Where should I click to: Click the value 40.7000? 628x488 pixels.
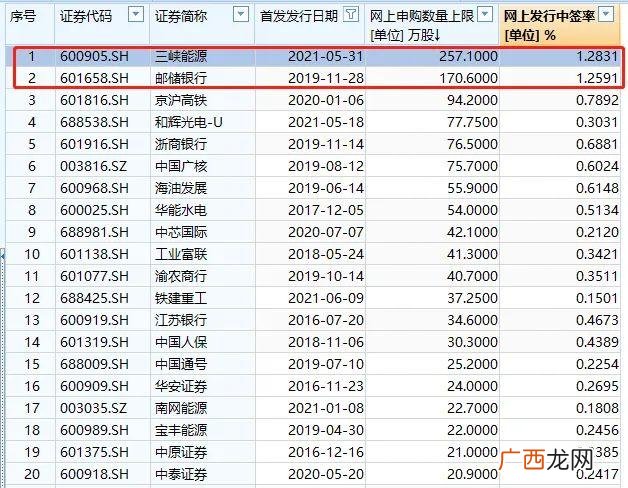tap(472, 276)
